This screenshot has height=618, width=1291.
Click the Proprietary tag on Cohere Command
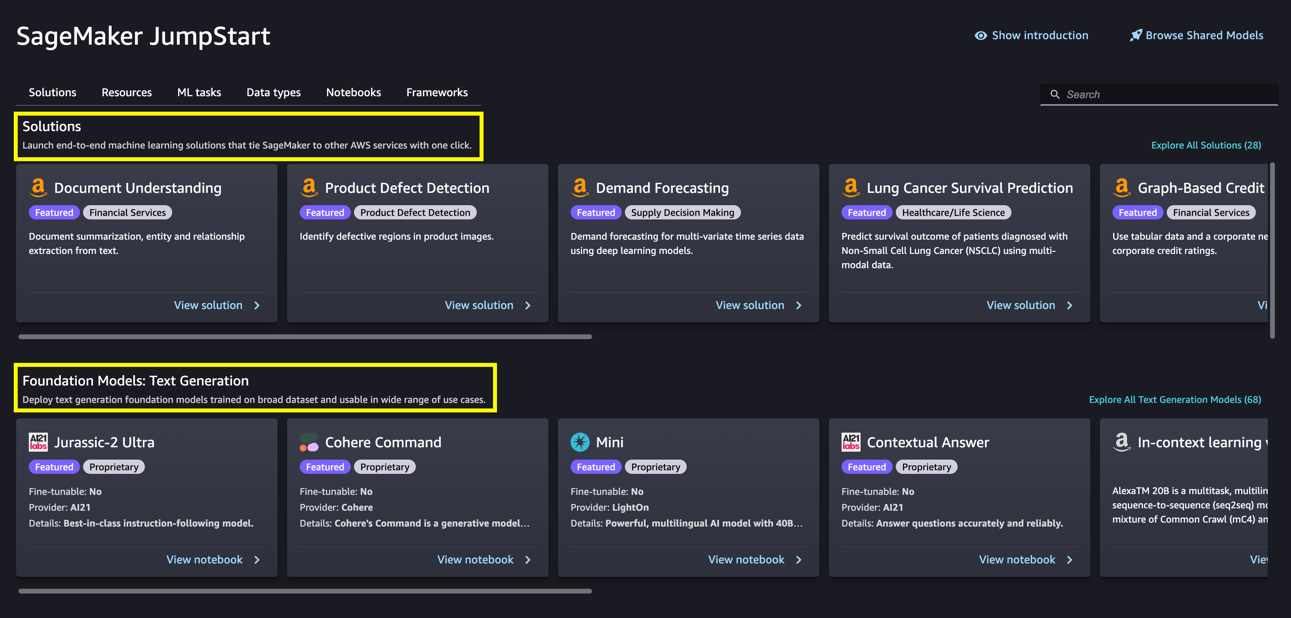coord(385,467)
